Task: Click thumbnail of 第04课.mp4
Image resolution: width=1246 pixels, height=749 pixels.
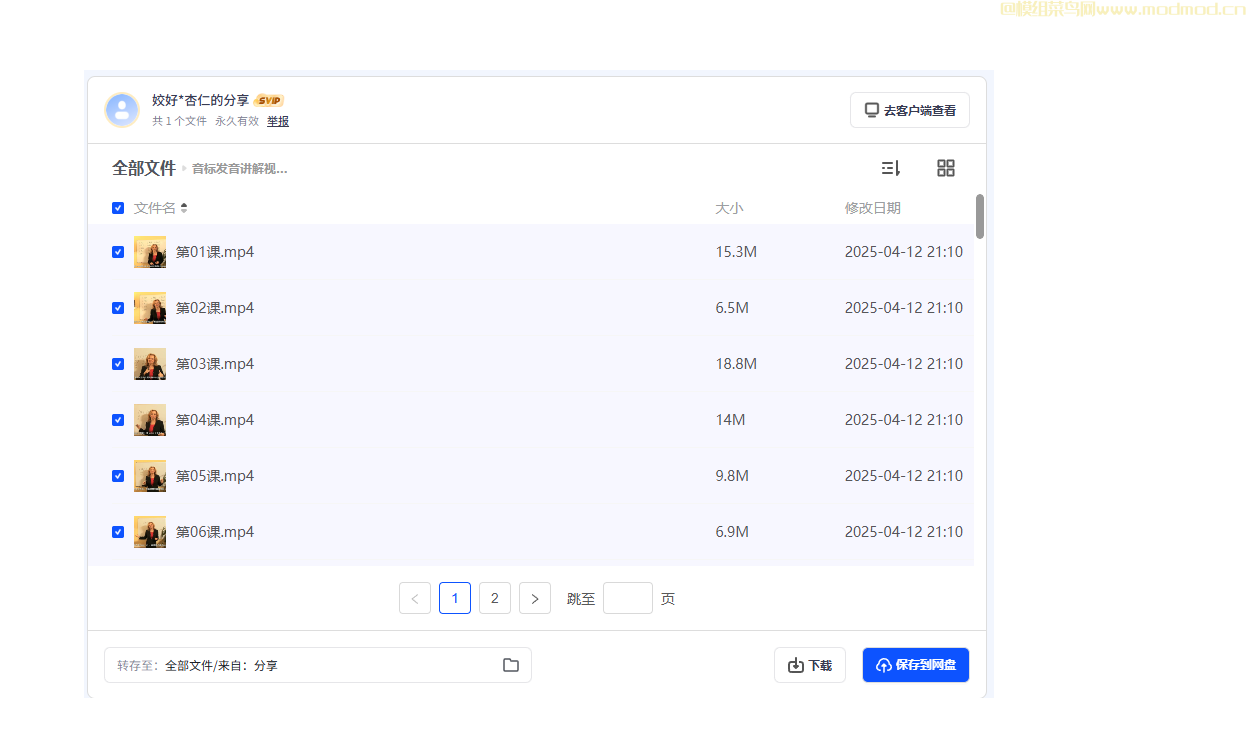Action: click(x=150, y=420)
